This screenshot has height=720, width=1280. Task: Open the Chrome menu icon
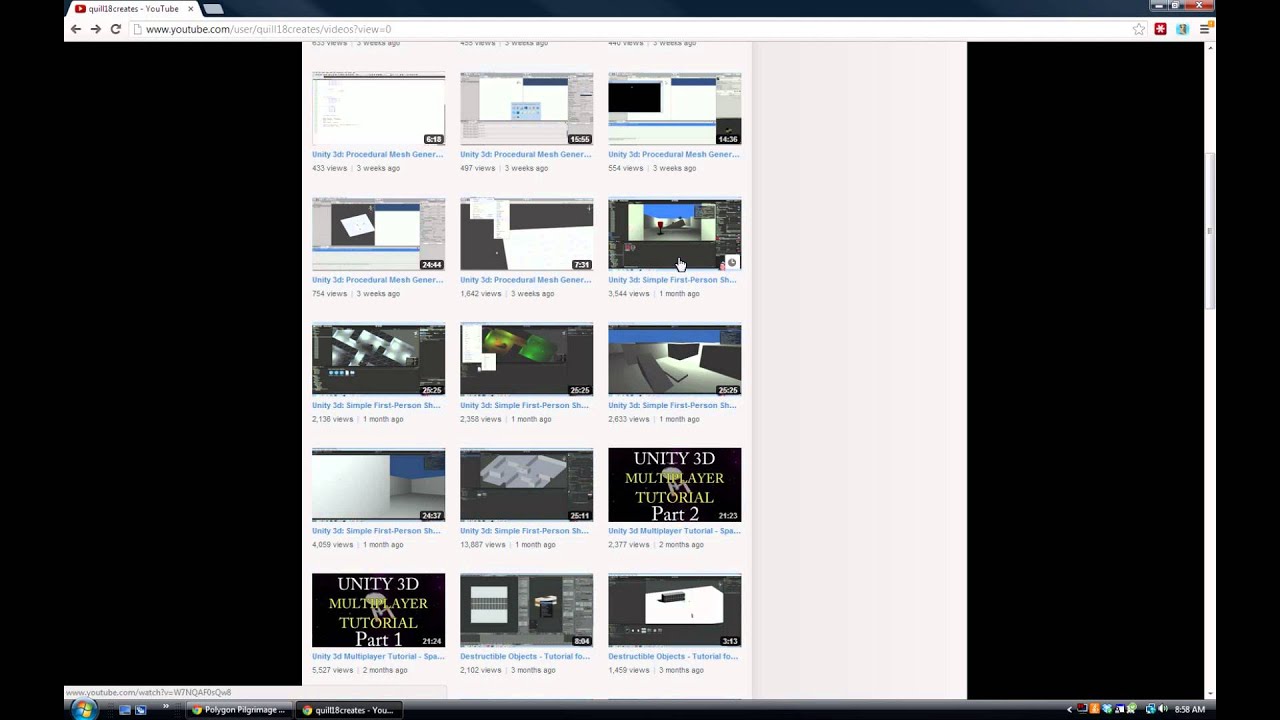pyautogui.click(x=1205, y=29)
